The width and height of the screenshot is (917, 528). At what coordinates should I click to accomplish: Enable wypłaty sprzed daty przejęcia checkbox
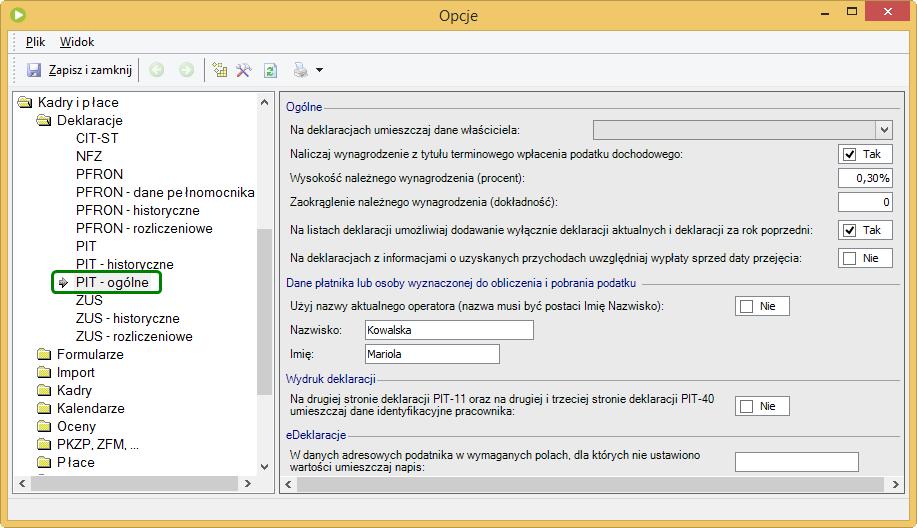click(850, 258)
